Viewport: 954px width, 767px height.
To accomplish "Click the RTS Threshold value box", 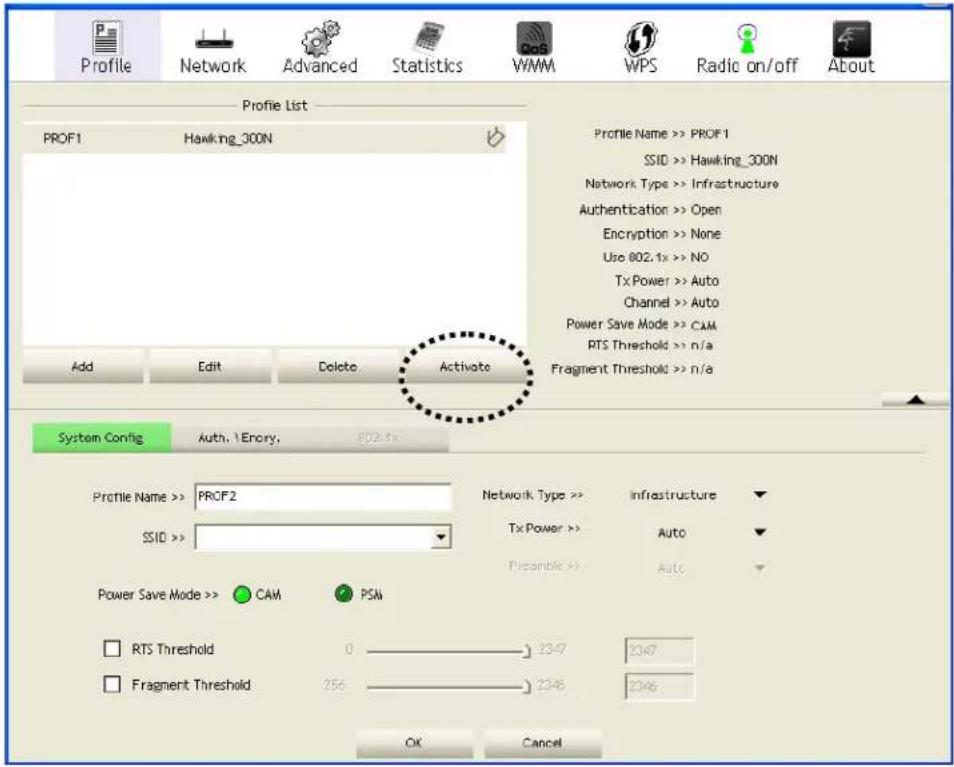I will coord(659,650).
